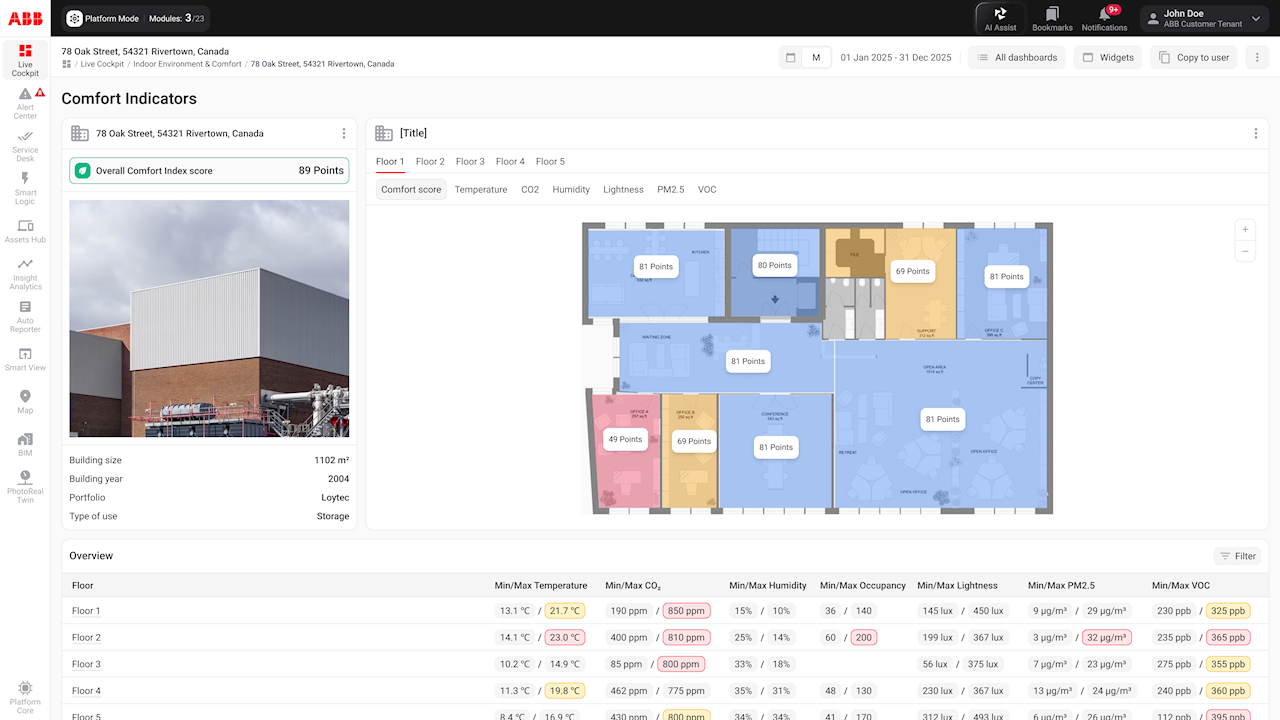
Task: Click breadcrumb home grid icon
Action: click(x=66, y=64)
